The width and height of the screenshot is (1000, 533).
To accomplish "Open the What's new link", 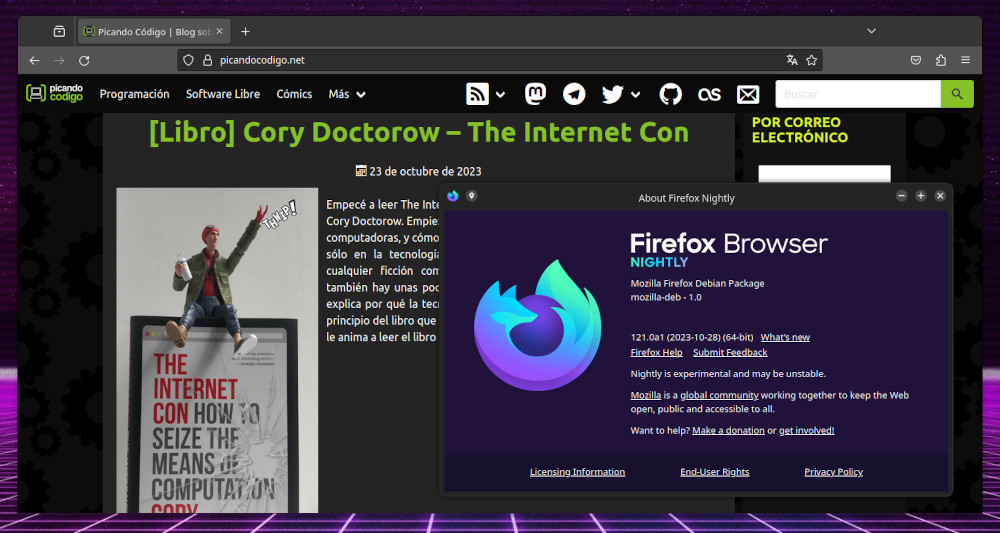I will pos(785,337).
